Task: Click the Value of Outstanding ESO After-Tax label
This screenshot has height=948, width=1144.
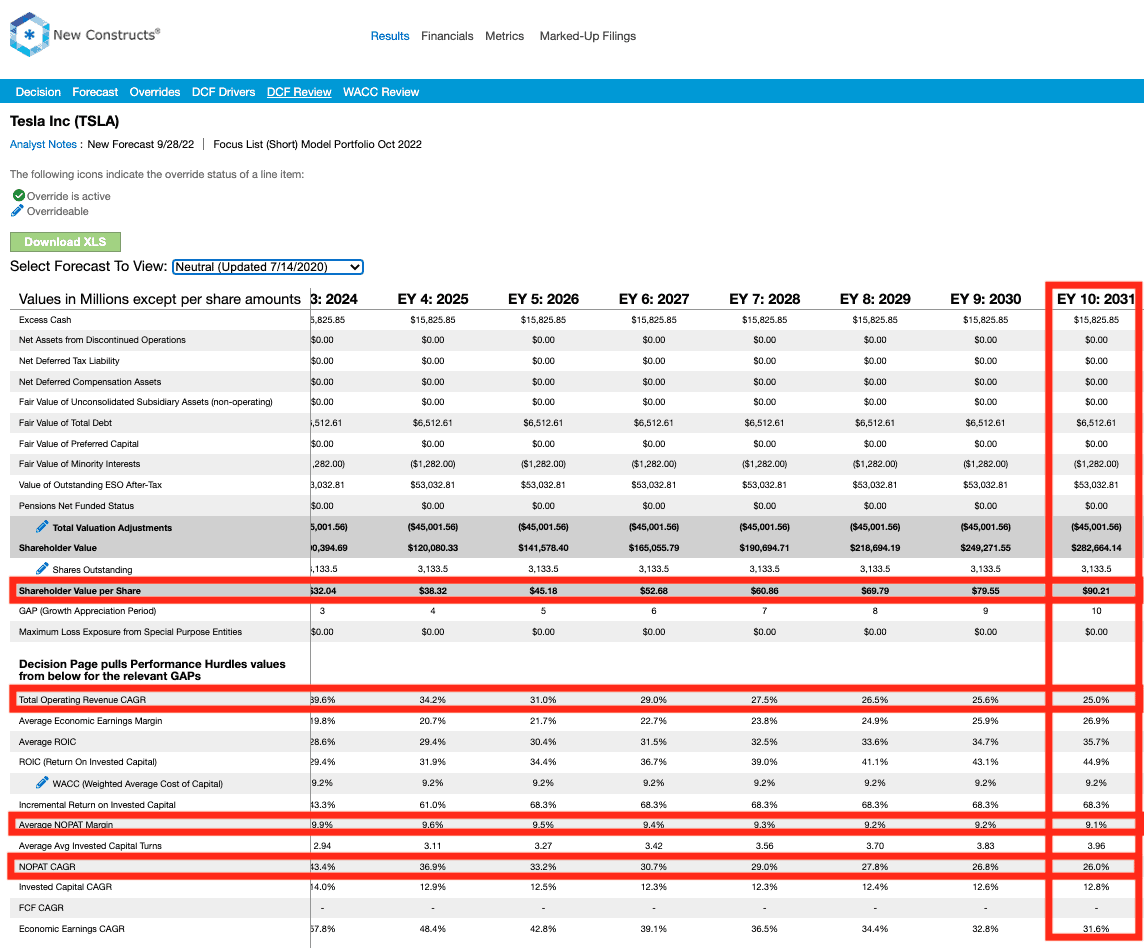Action: point(90,485)
